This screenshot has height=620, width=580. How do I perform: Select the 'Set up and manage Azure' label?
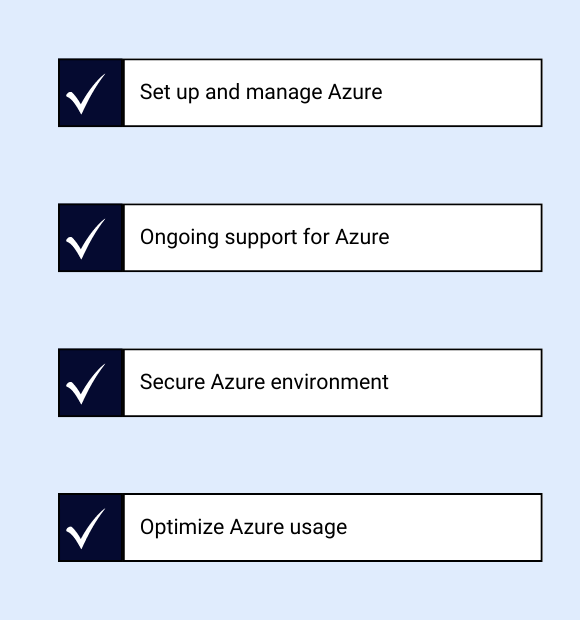[x=261, y=93]
